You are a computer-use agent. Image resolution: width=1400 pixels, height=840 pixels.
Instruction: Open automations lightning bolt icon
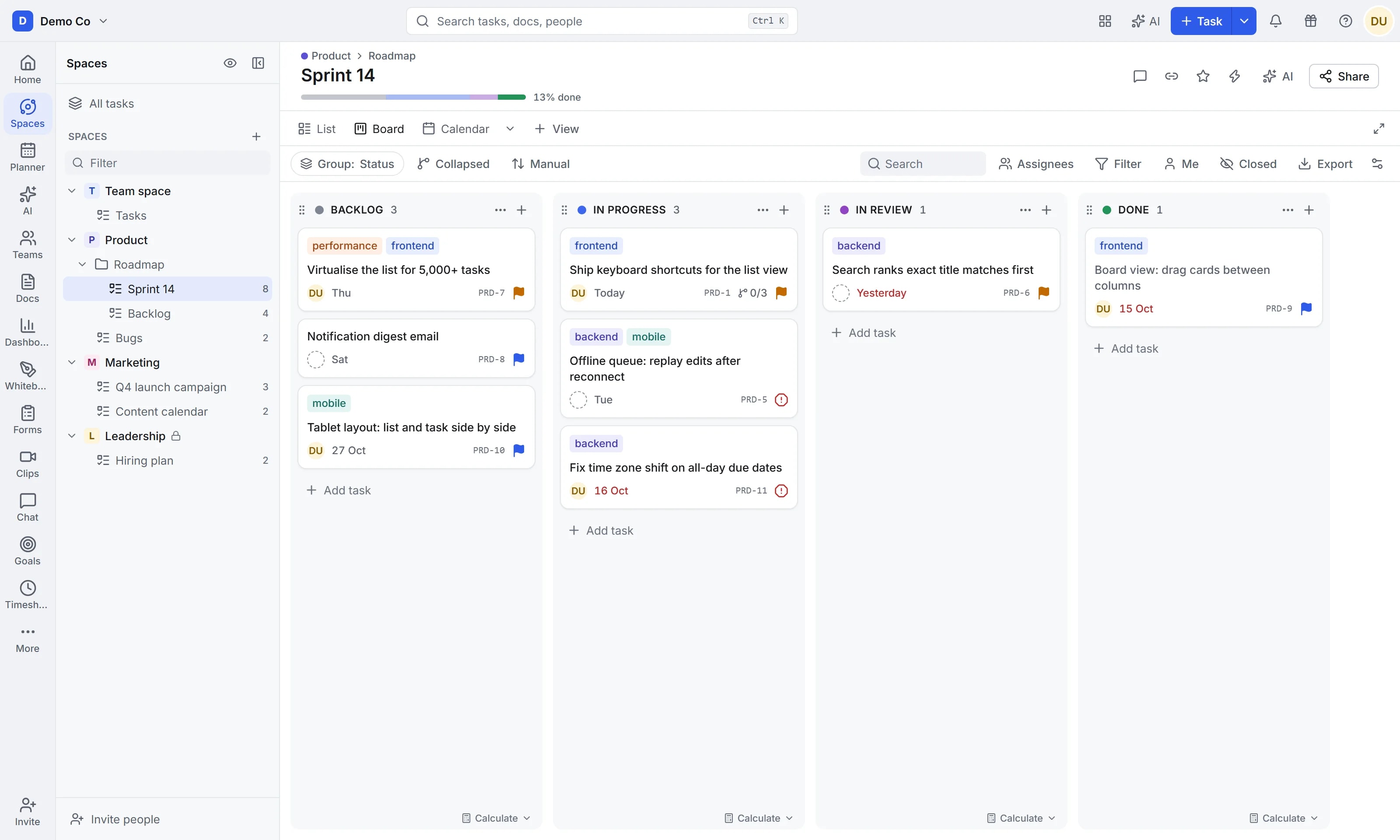tap(1235, 76)
